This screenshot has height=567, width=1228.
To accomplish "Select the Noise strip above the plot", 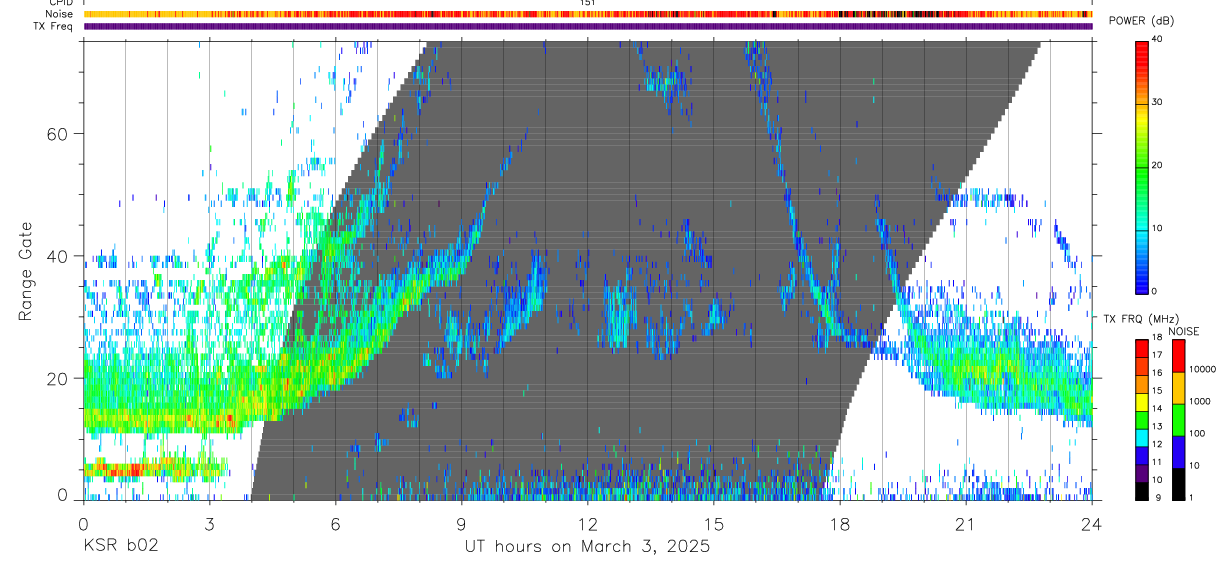I will point(588,14).
